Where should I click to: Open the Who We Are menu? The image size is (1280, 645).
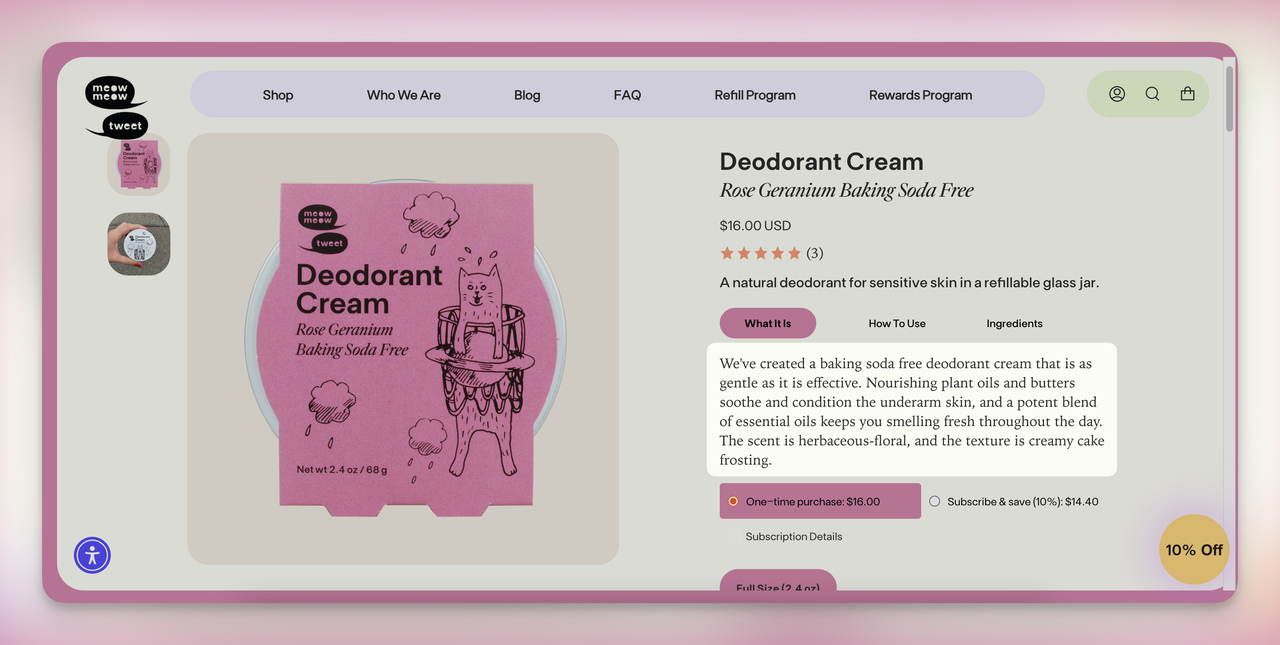[404, 95]
